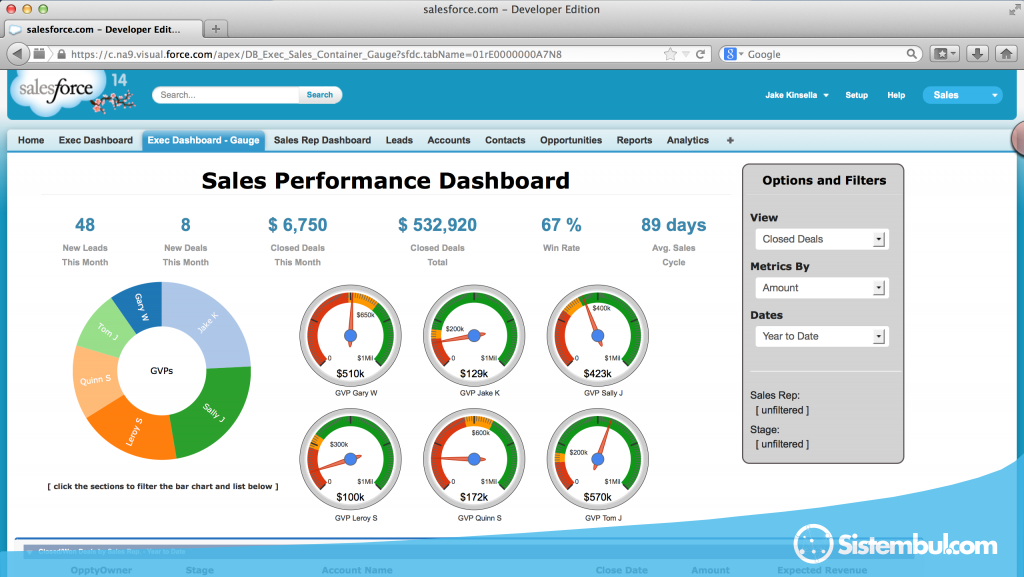Screen dimensions: 1024x577
Task: Click the Options and Filters heading
Action: coord(824,181)
